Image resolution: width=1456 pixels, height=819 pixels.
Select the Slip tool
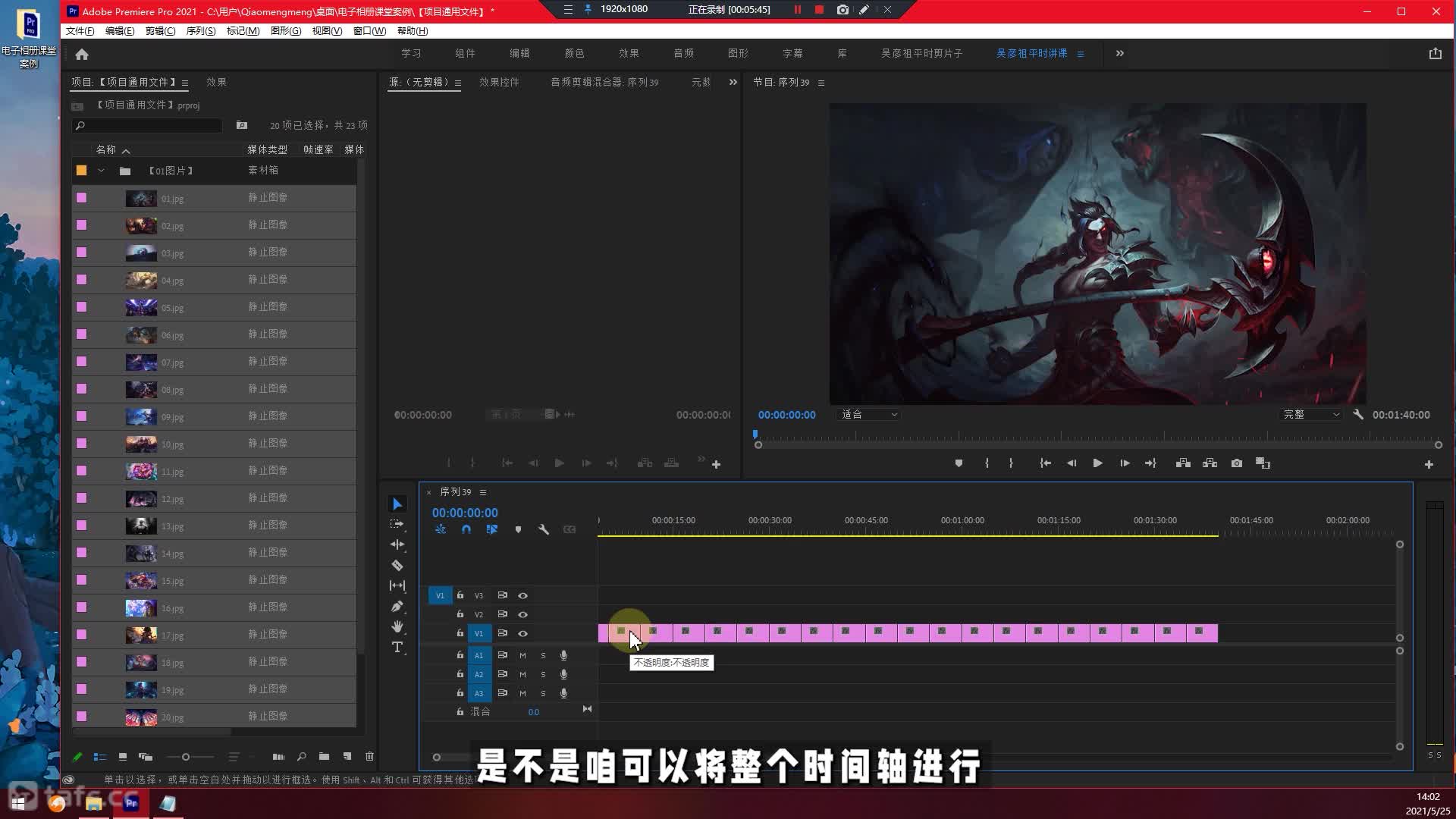point(397,585)
